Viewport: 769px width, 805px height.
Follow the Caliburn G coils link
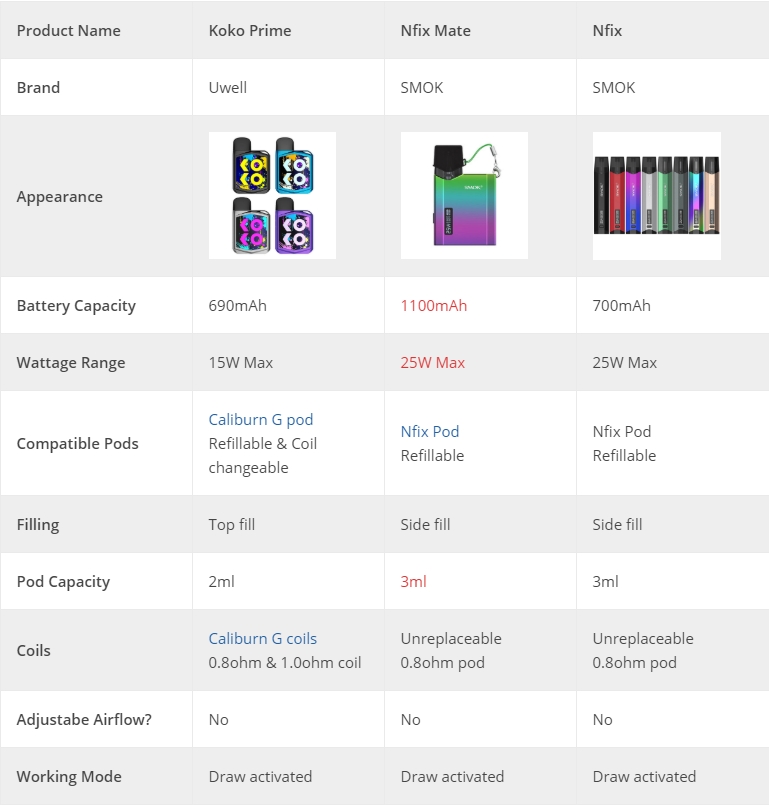pyautogui.click(x=263, y=638)
